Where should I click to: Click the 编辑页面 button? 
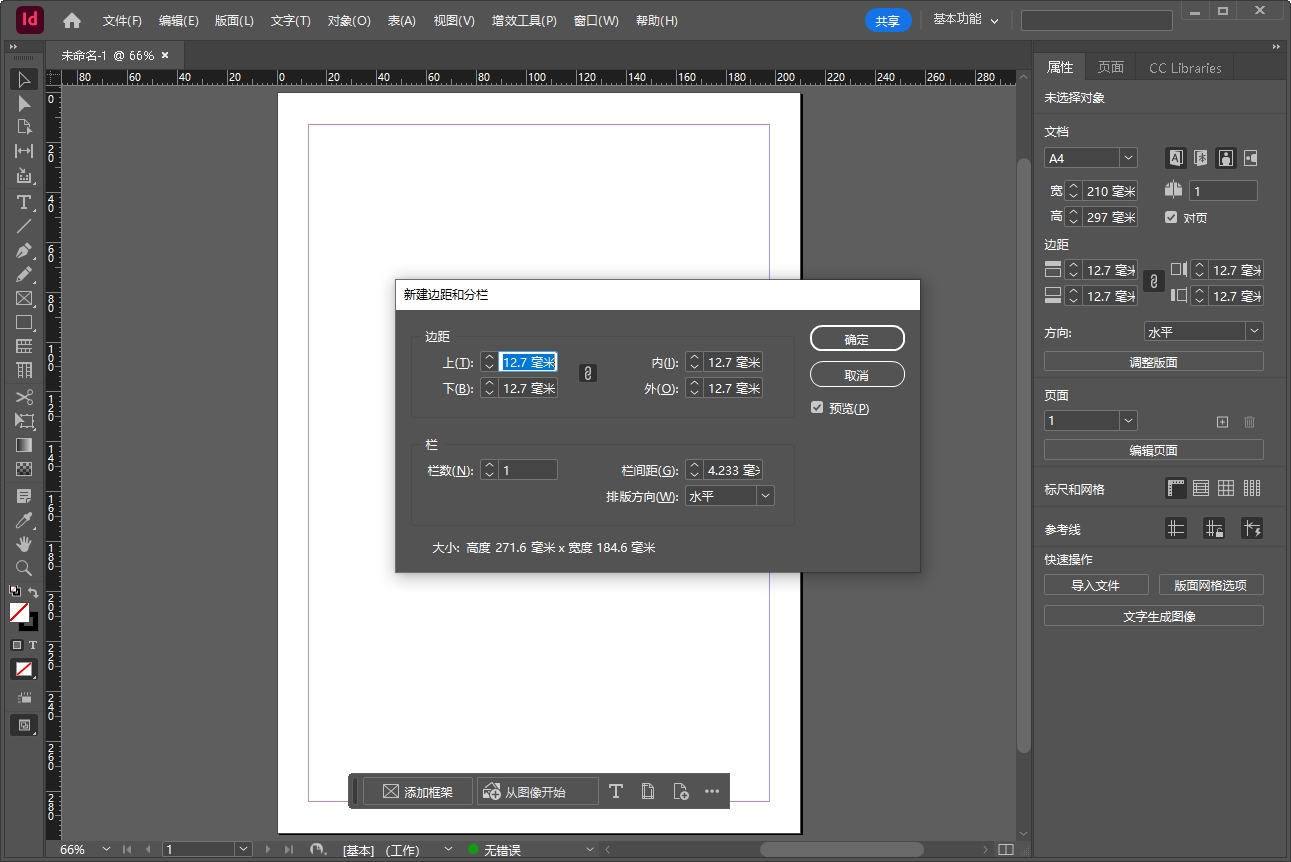click(1153, 449)
